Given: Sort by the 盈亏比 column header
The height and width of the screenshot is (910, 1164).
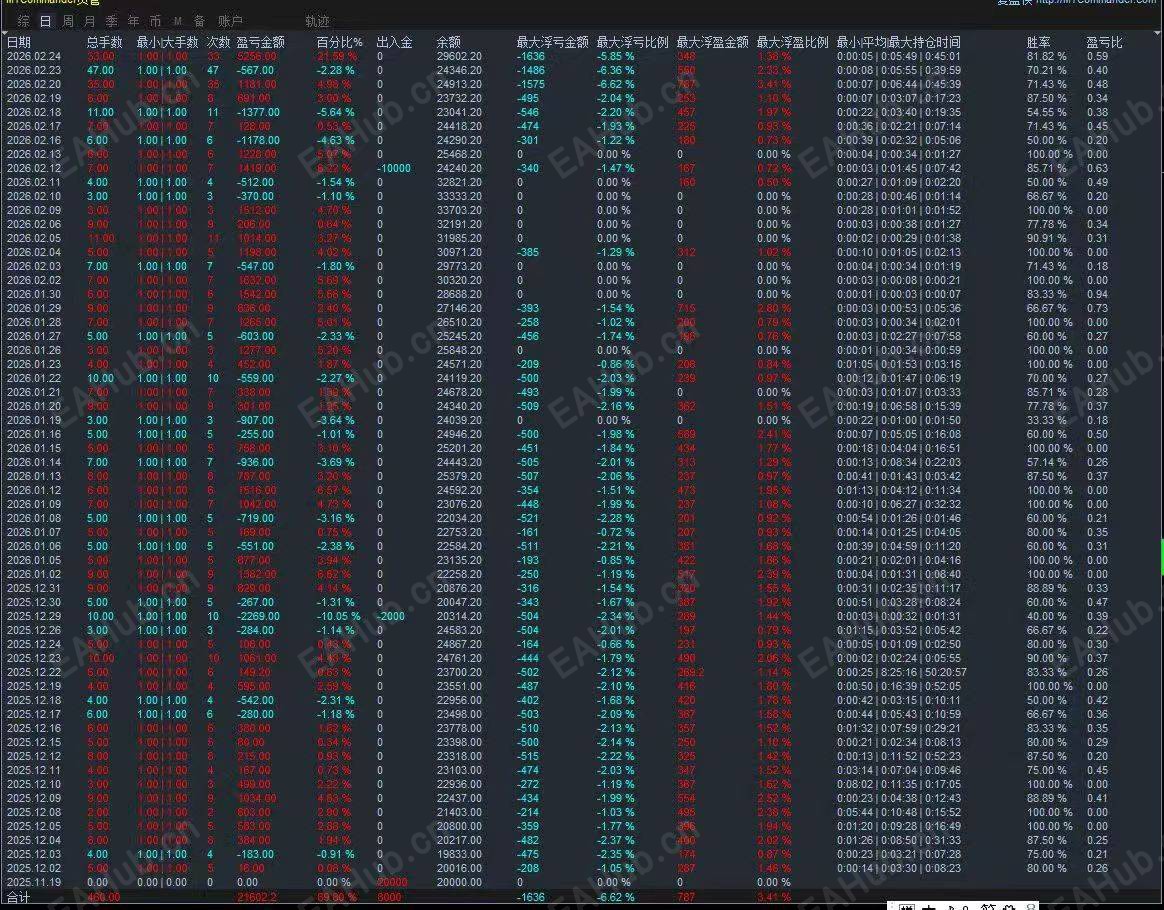Looking at the screenshot, I should pos(1105,42).
